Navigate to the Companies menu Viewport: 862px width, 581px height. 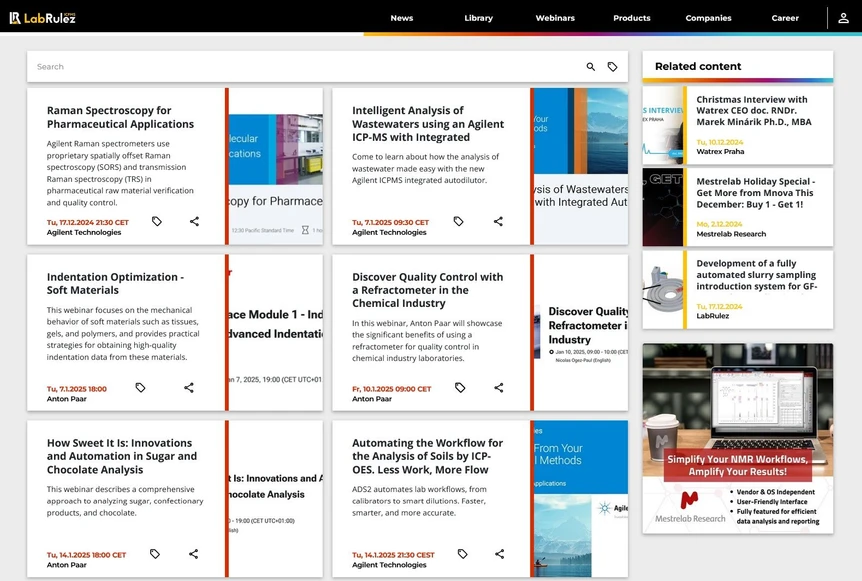(708, 18)
